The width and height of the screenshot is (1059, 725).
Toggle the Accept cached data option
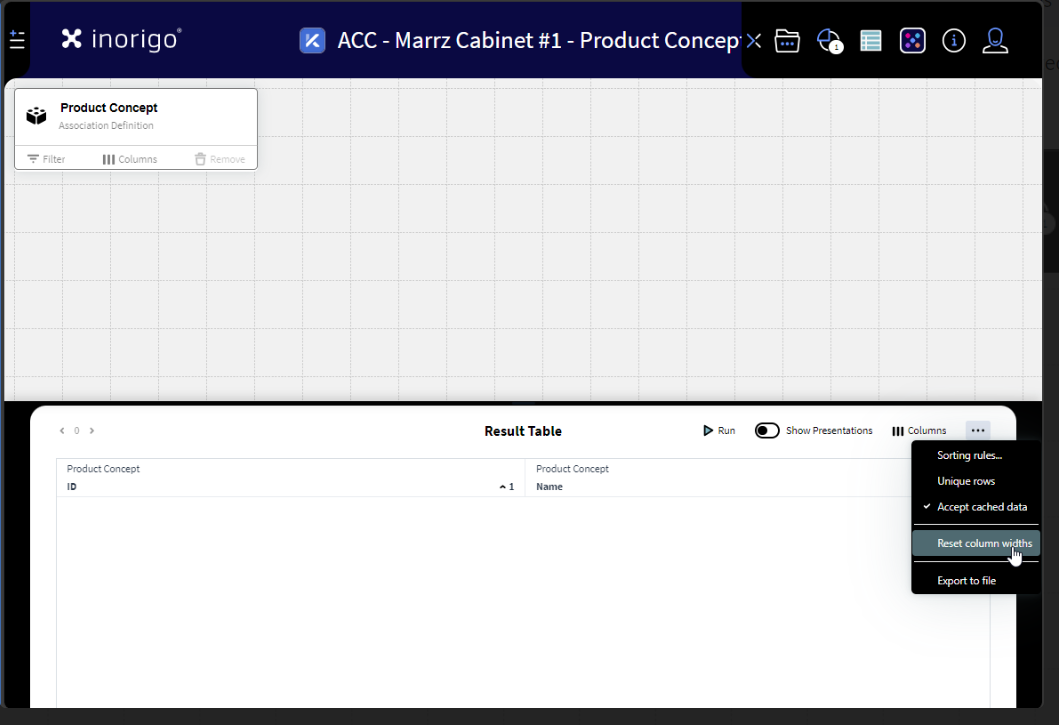(x=981, y=507)
